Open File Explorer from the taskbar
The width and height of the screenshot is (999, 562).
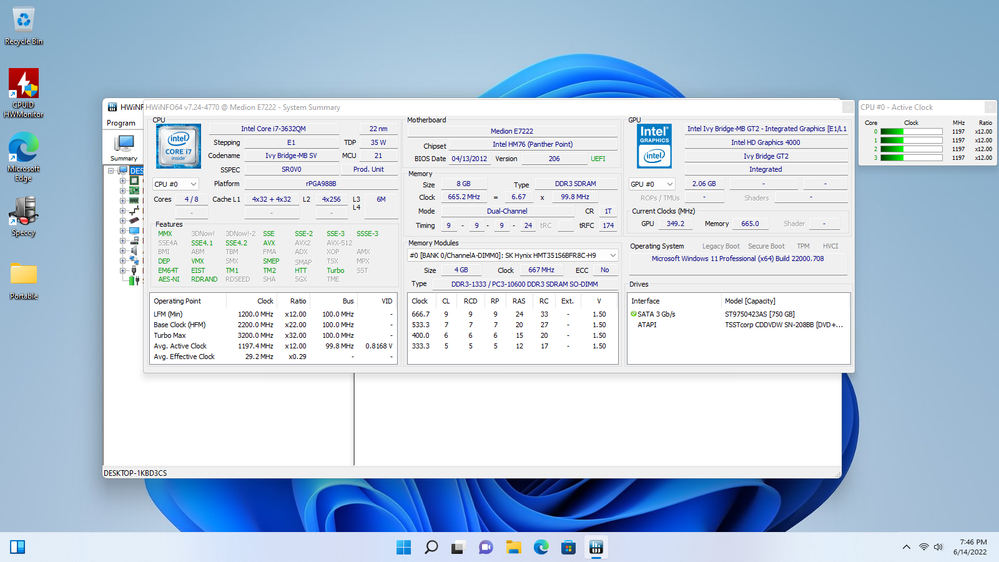click(513, 547)
